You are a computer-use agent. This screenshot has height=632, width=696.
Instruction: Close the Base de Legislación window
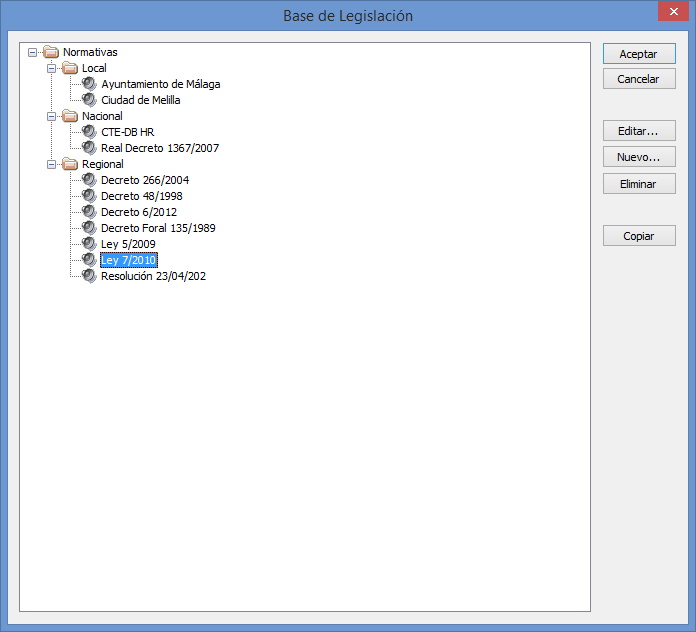673,11
